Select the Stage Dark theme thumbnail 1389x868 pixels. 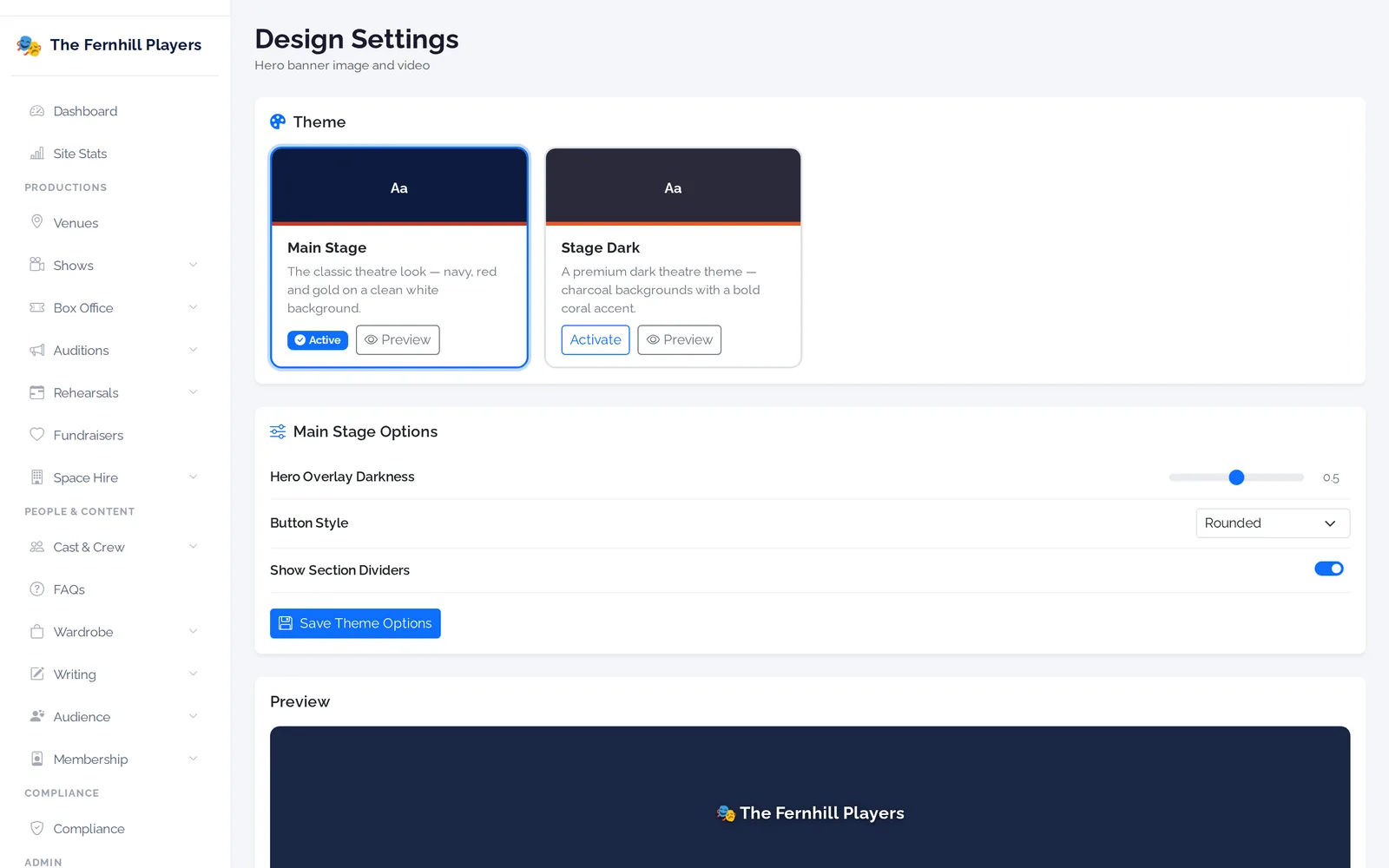click(x=673, y=187)
